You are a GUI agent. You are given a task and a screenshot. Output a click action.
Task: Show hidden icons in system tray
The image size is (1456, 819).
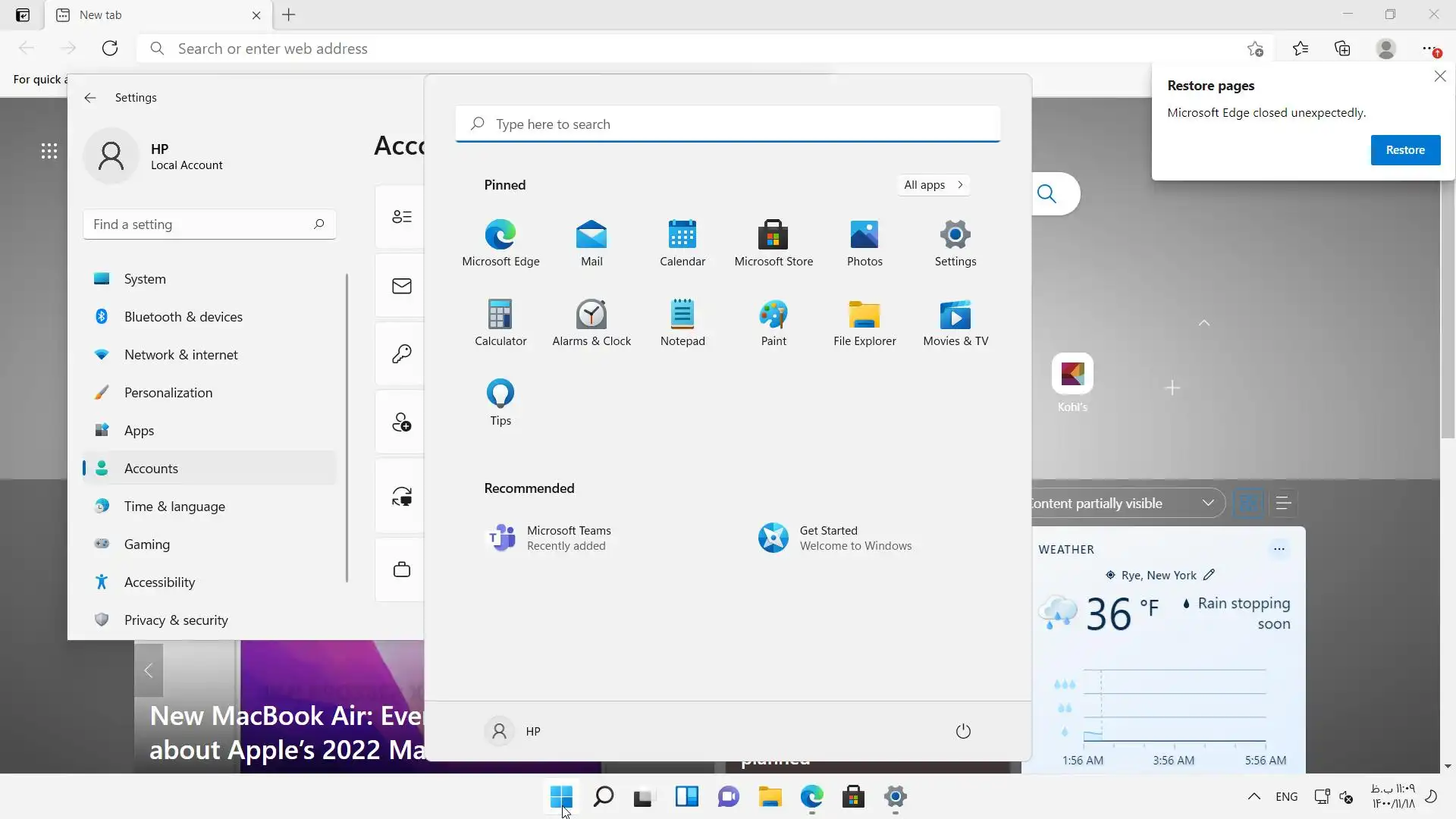tap(1254, 797)
